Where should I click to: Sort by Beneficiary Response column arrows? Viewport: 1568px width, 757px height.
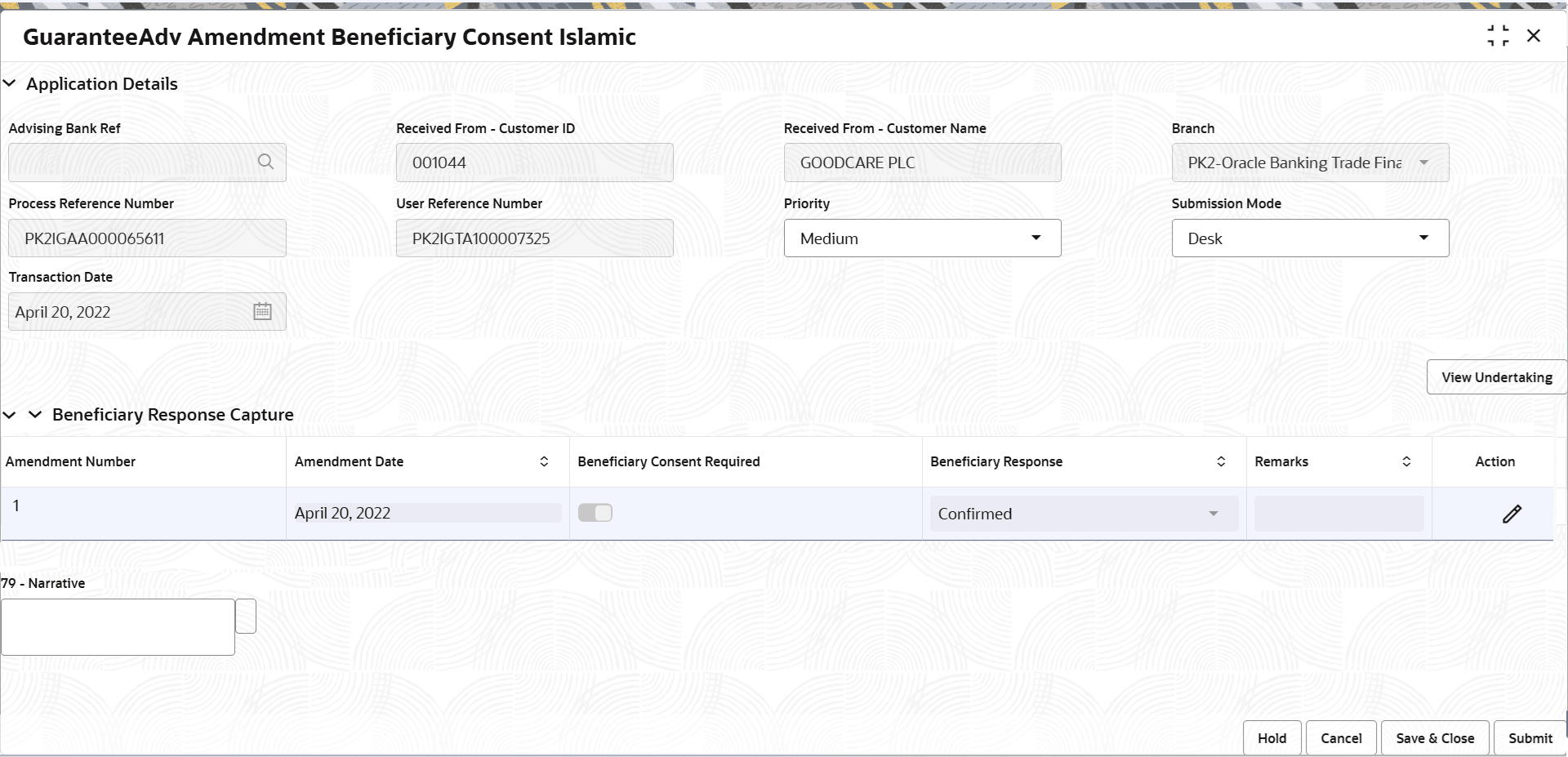click(1221, 461)
